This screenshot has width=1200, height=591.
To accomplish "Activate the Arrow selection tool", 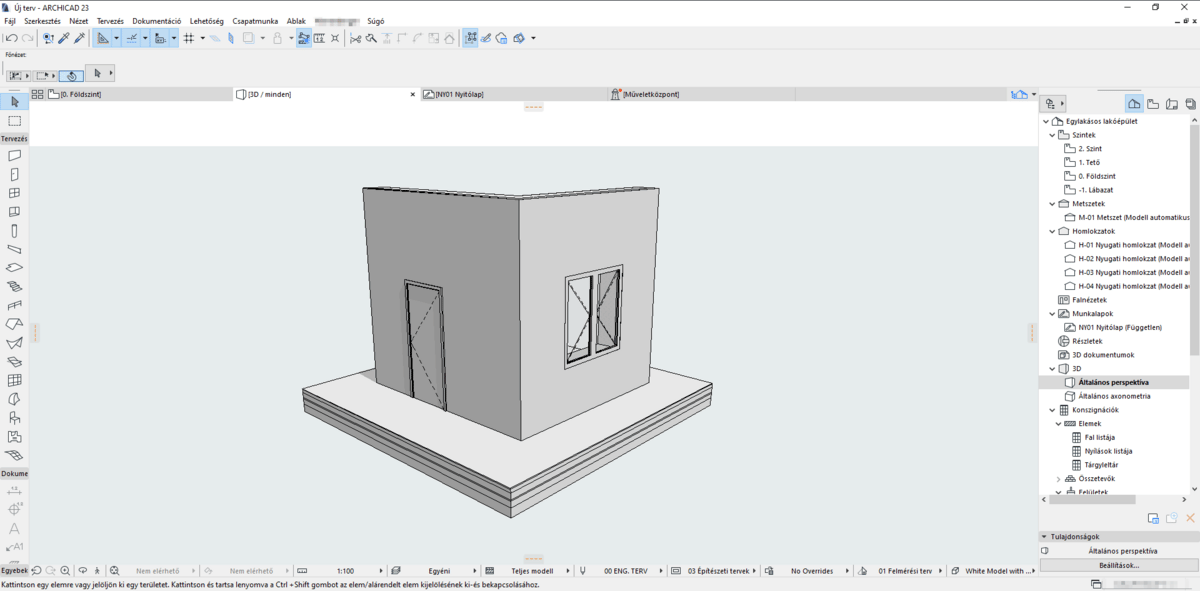I will 14,101.
